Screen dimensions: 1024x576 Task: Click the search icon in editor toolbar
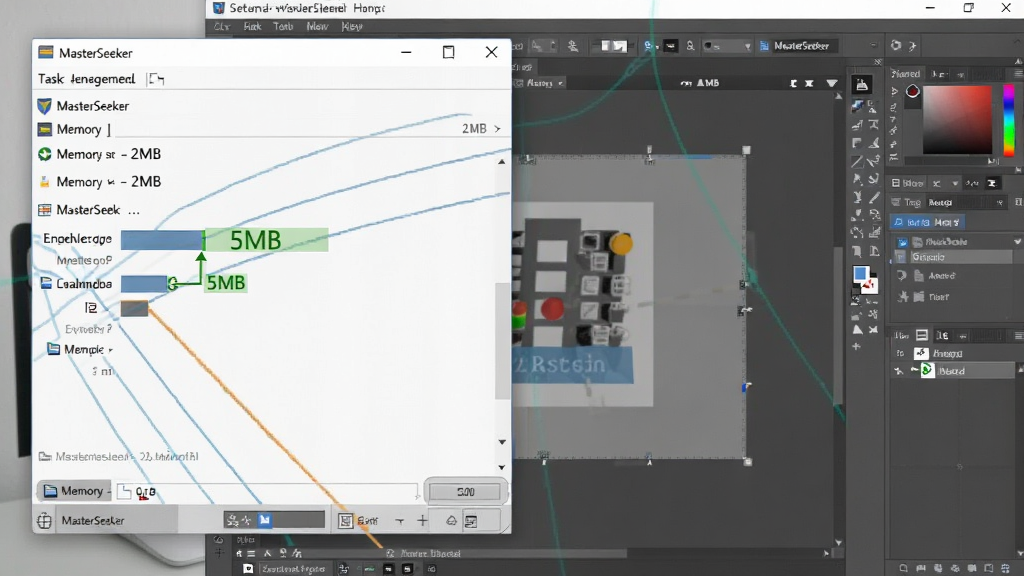pyautogui.click(x=690, y=46)
